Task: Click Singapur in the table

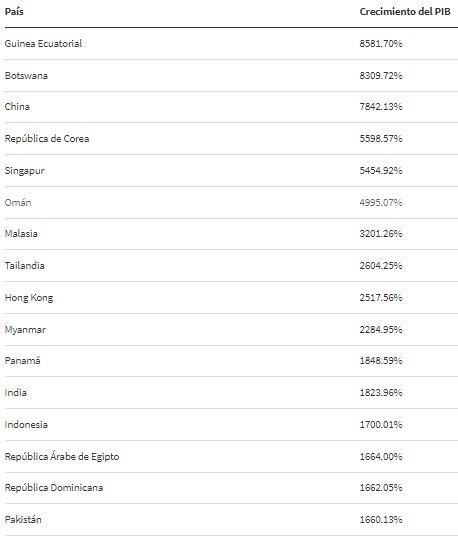Action: point(24,171)
